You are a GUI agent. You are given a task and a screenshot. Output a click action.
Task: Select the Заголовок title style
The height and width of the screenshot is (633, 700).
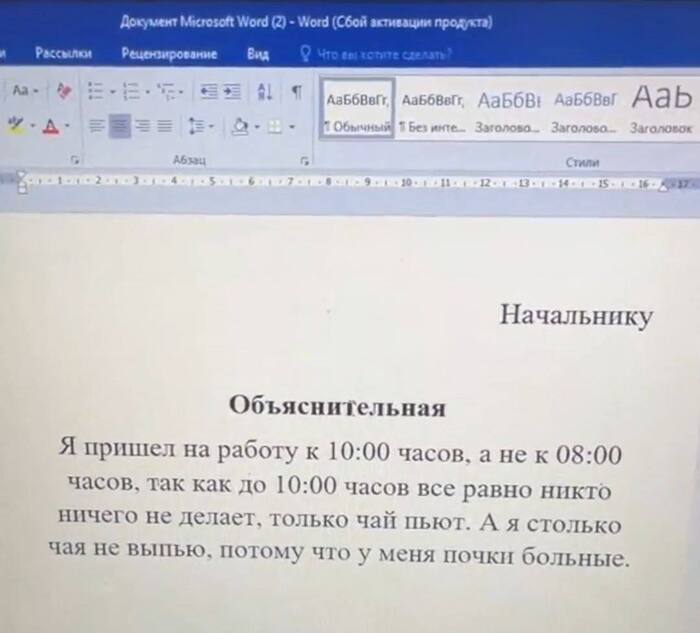pos(662,109)
